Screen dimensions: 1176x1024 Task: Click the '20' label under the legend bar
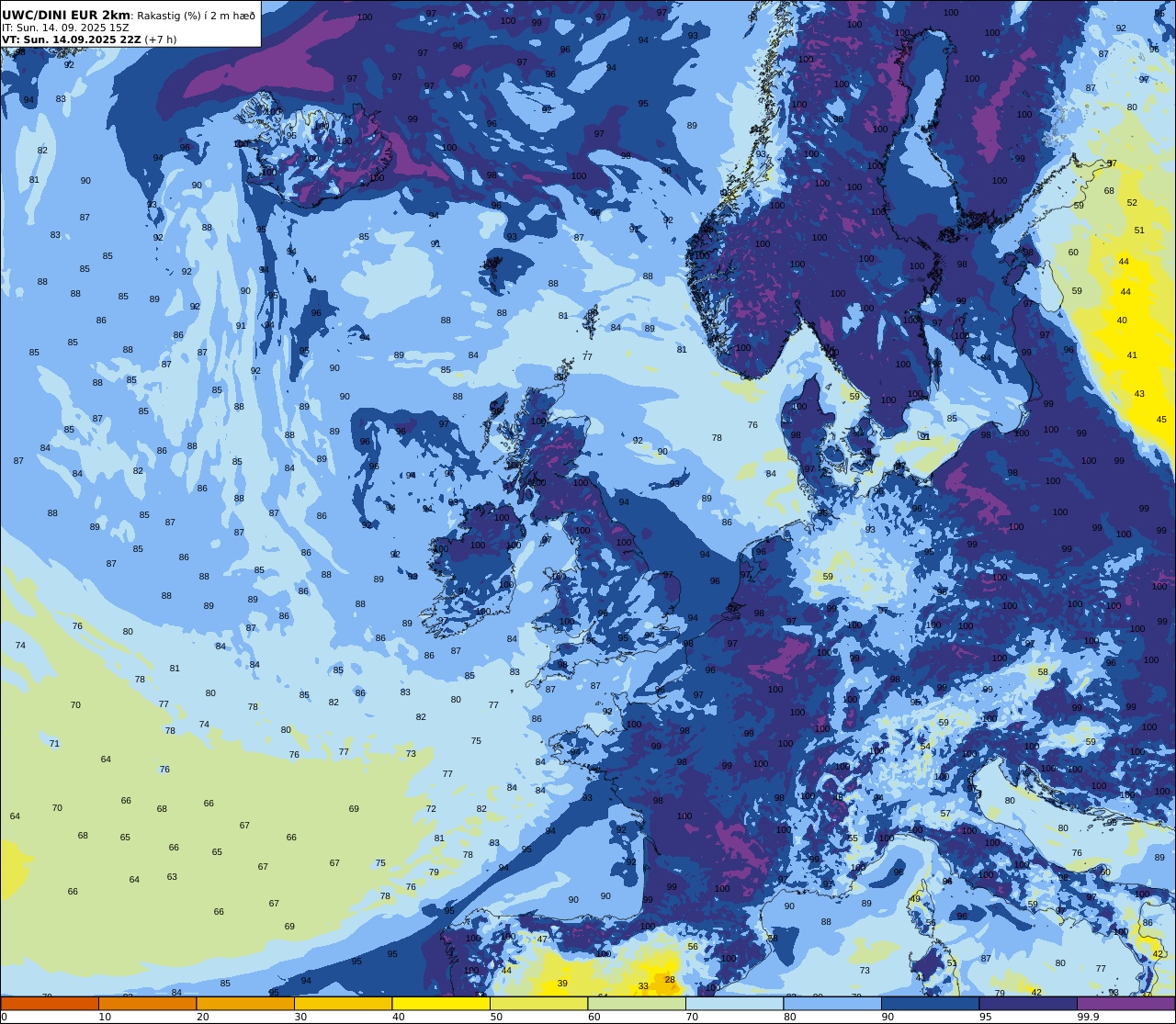coord(203,1017)
